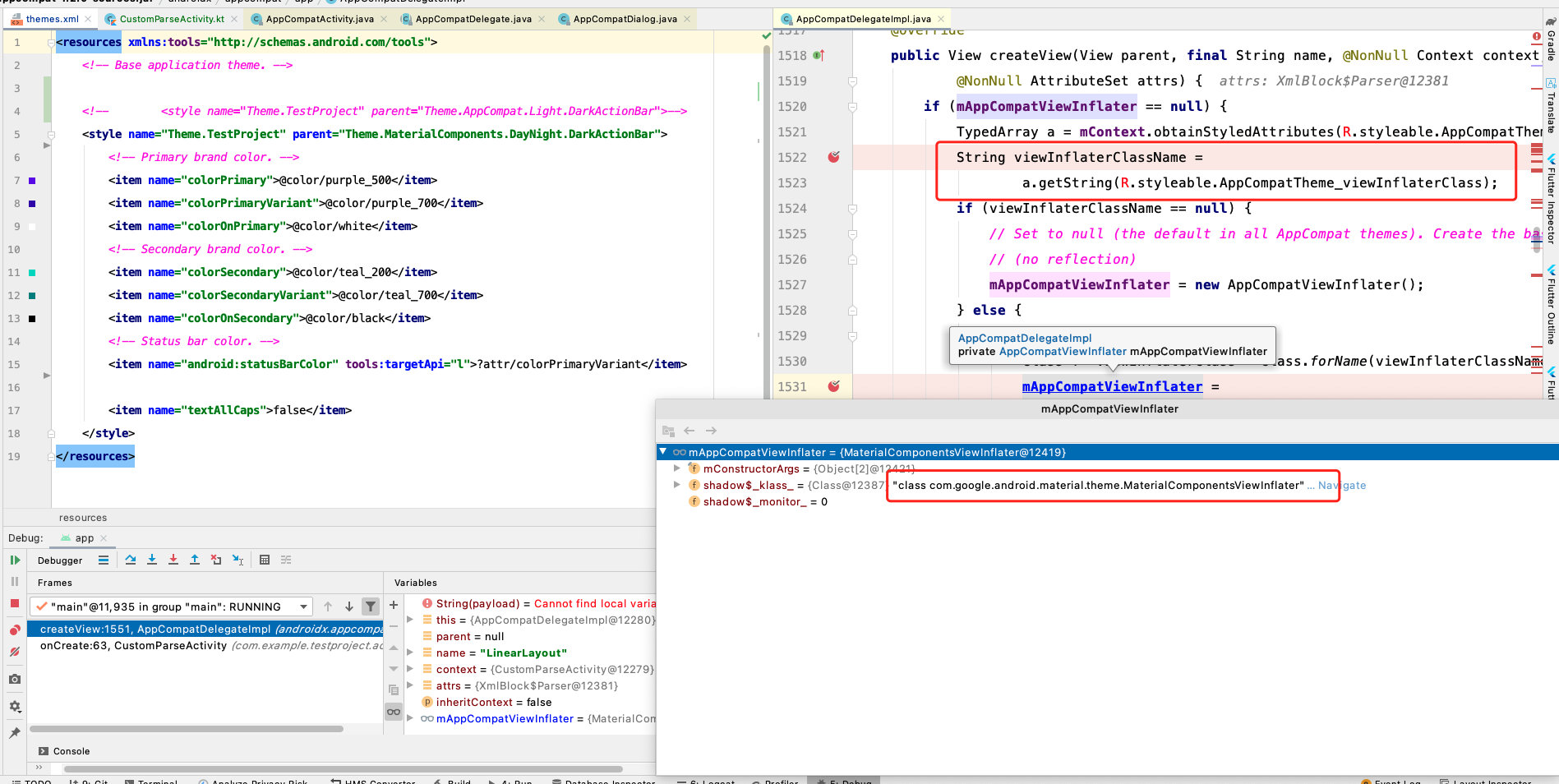
Task: Click Step Over in debugger toolbar
Action: (x=131, y=560)
